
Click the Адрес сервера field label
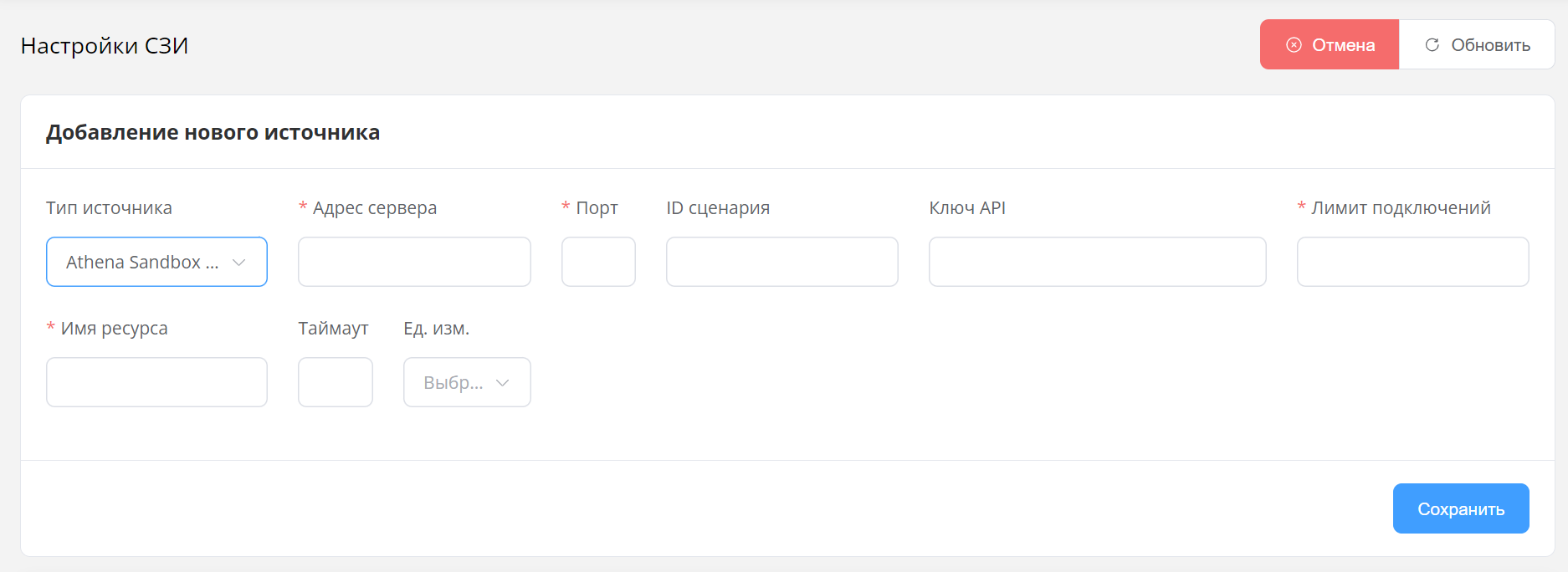[374, 208]
